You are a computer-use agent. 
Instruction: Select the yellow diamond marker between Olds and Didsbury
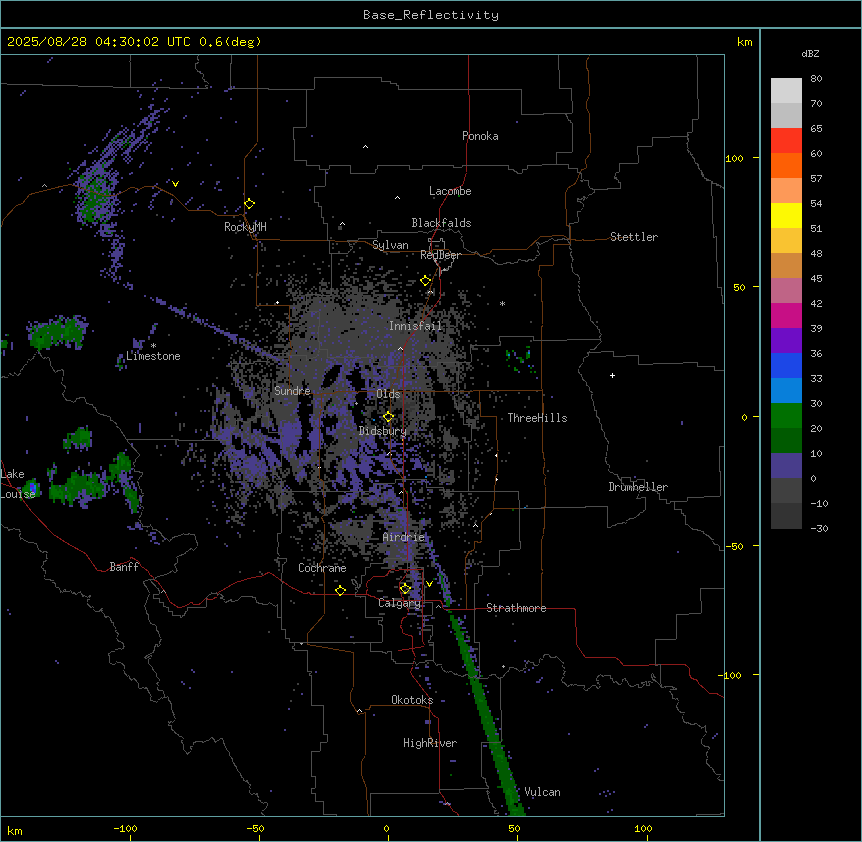[x=388, y=417]
